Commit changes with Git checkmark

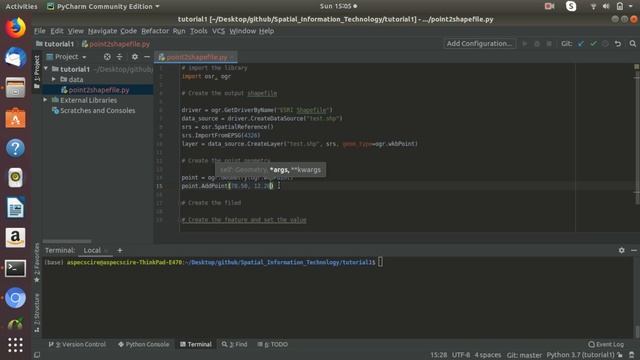[x=593, y=44]
